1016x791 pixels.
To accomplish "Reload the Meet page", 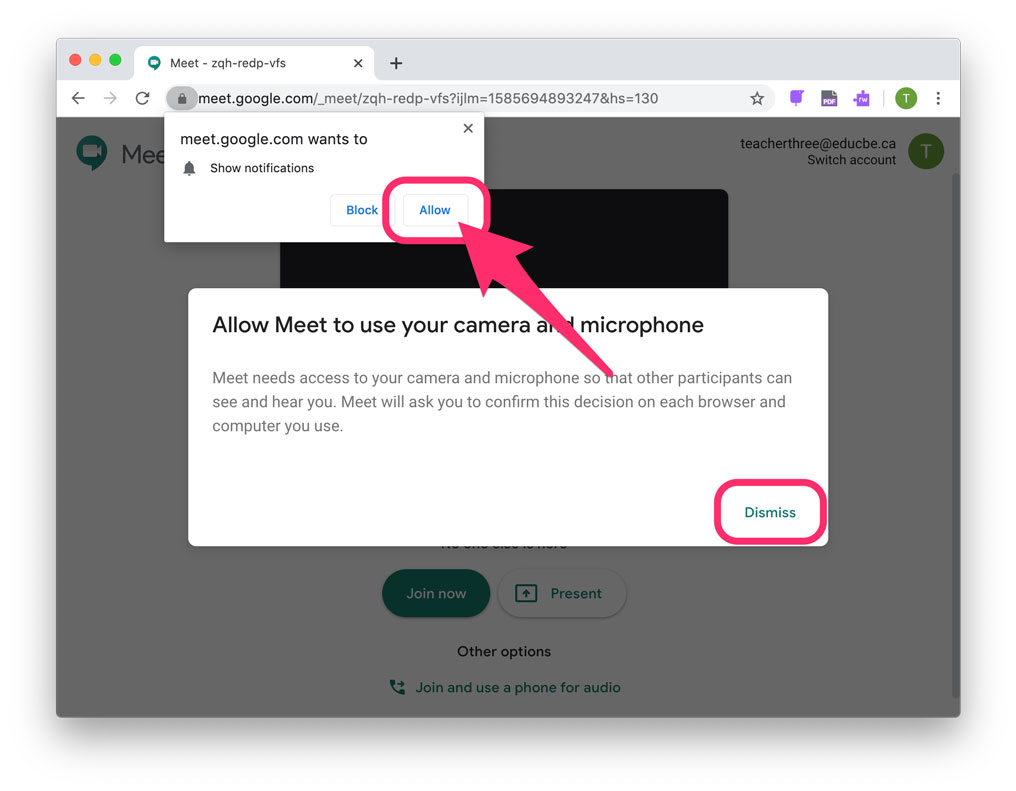I will click(143, 98).
